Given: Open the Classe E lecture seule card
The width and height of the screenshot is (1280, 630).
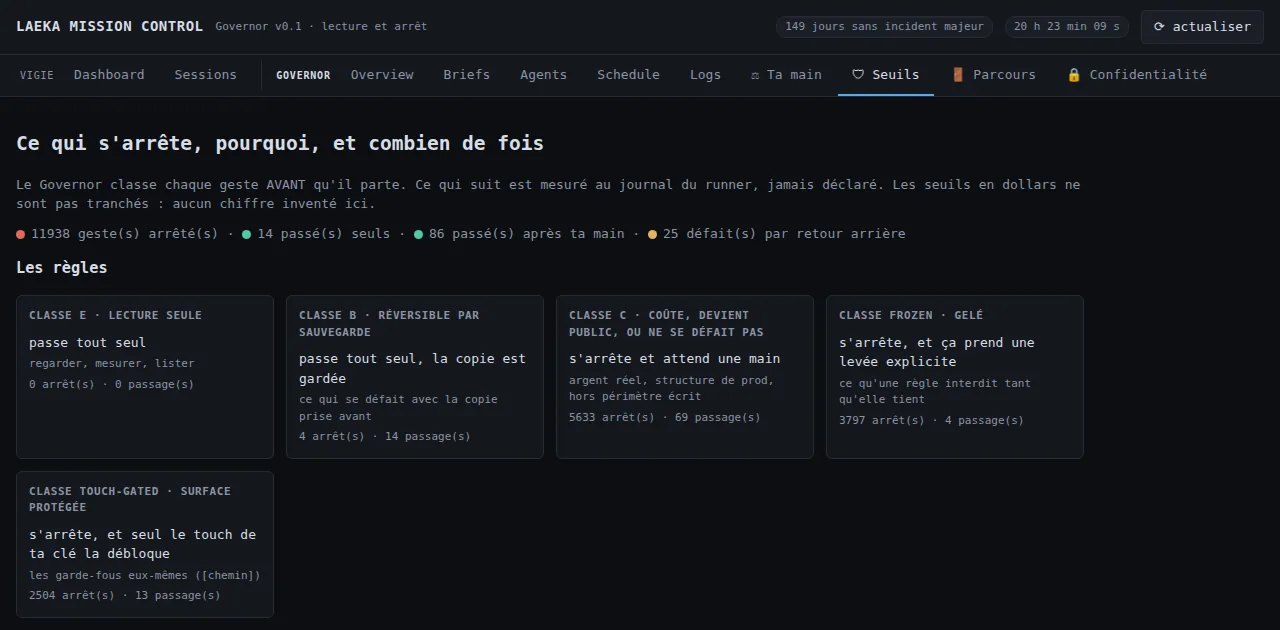Looking at the screenshot, I should 145,377.
